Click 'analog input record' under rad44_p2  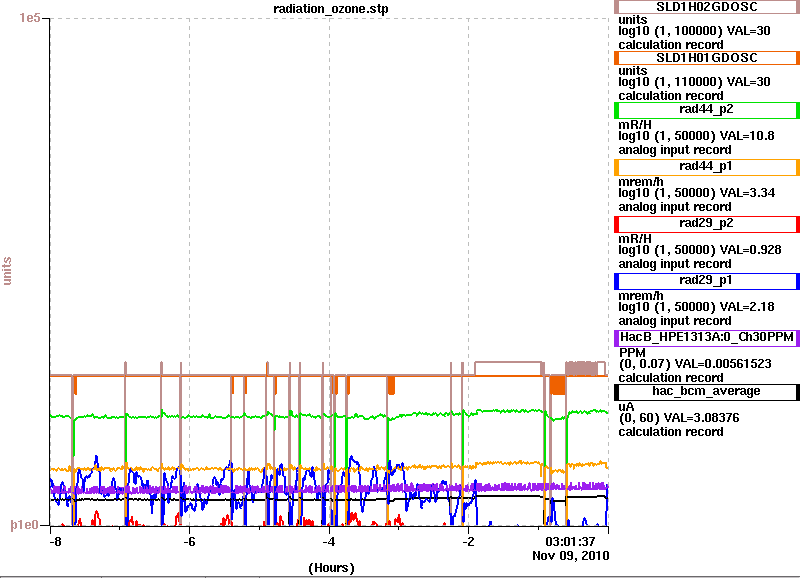(674, 150)
